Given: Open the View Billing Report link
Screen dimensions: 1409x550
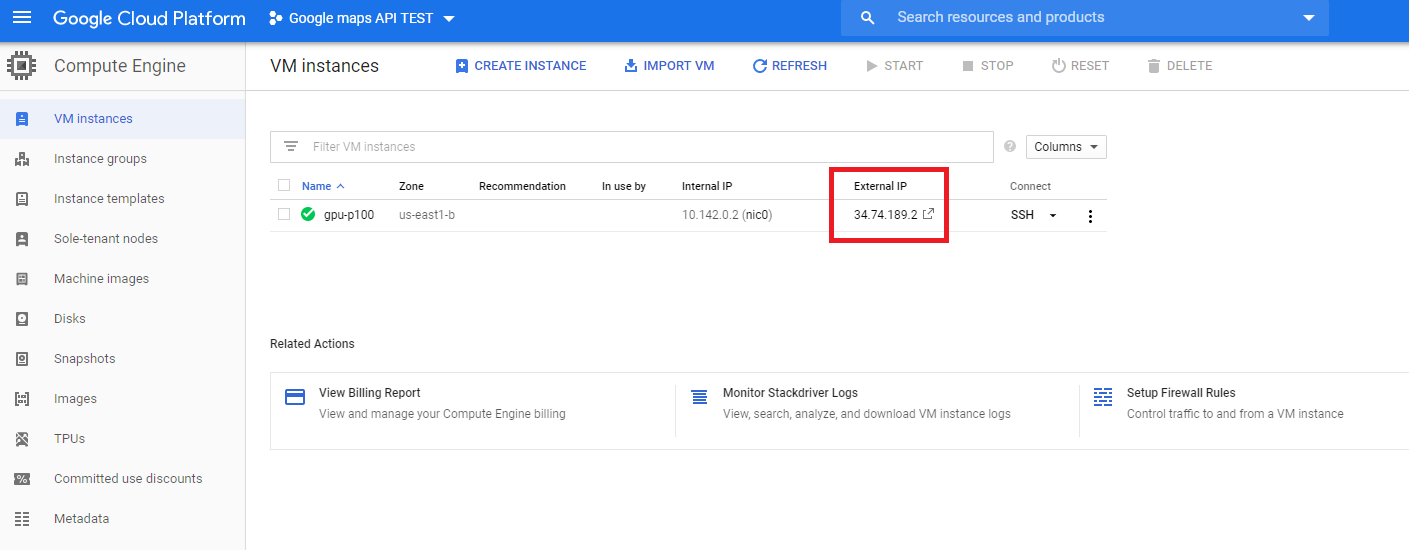Looking at the screenshot, I should [370, 393].
